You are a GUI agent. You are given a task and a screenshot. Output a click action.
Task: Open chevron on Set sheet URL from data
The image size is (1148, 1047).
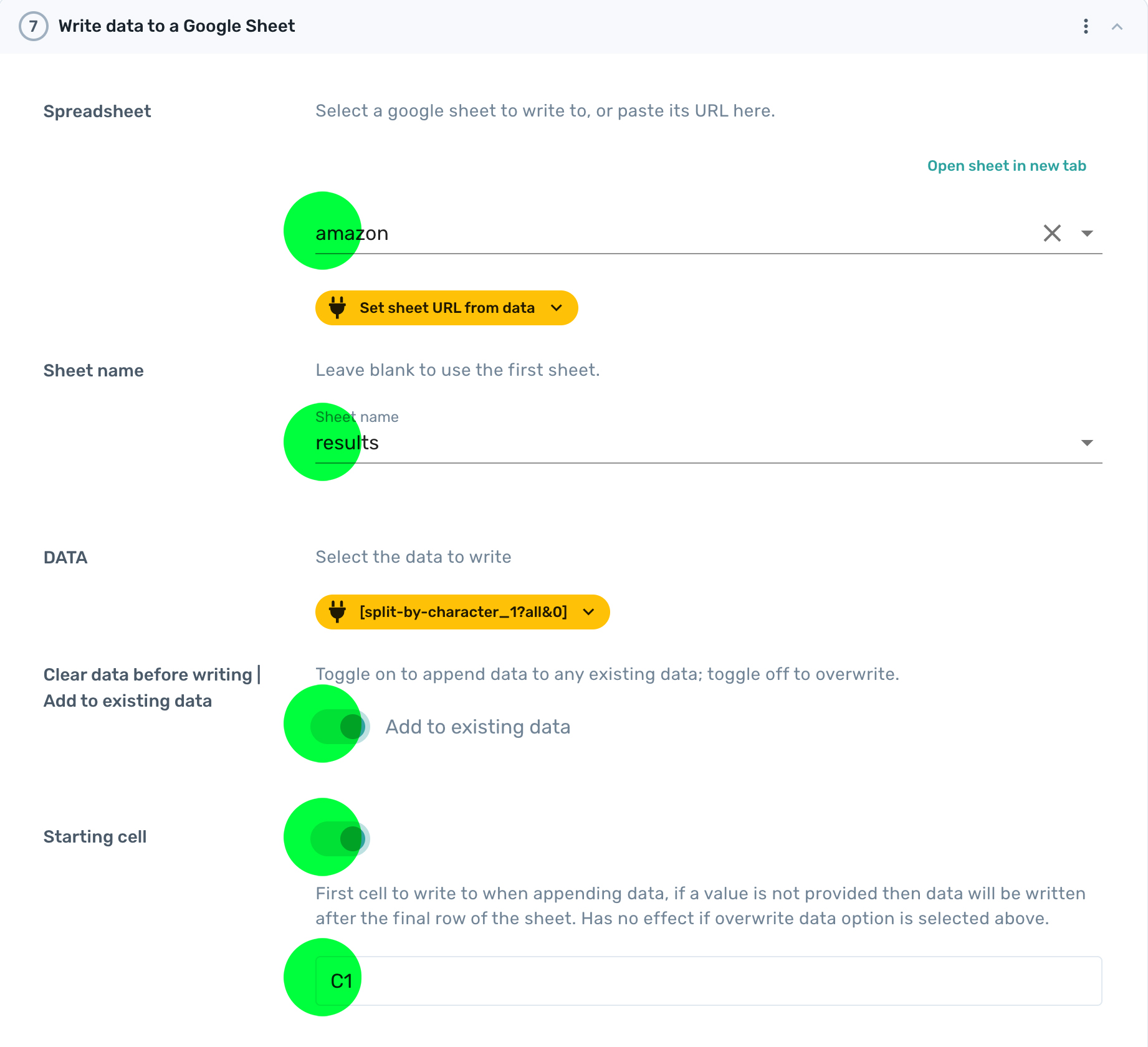557,308
